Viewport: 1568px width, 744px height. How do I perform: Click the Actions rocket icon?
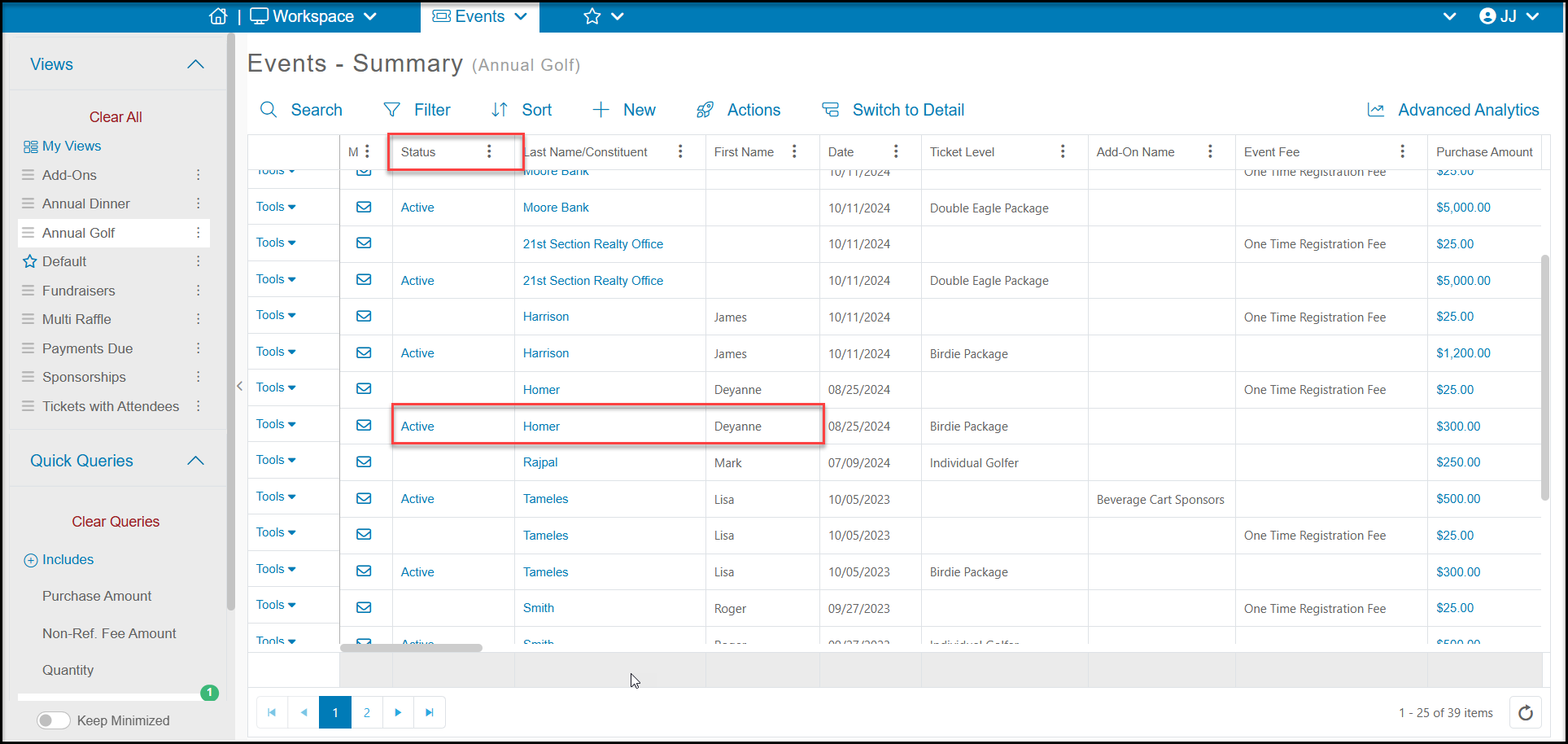[705, 110]
